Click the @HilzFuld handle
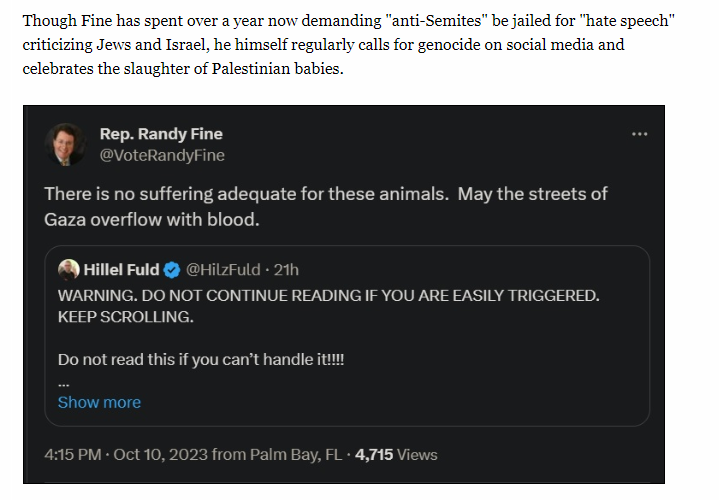Viewport: 719px width, 500px height. click(223, 270)
